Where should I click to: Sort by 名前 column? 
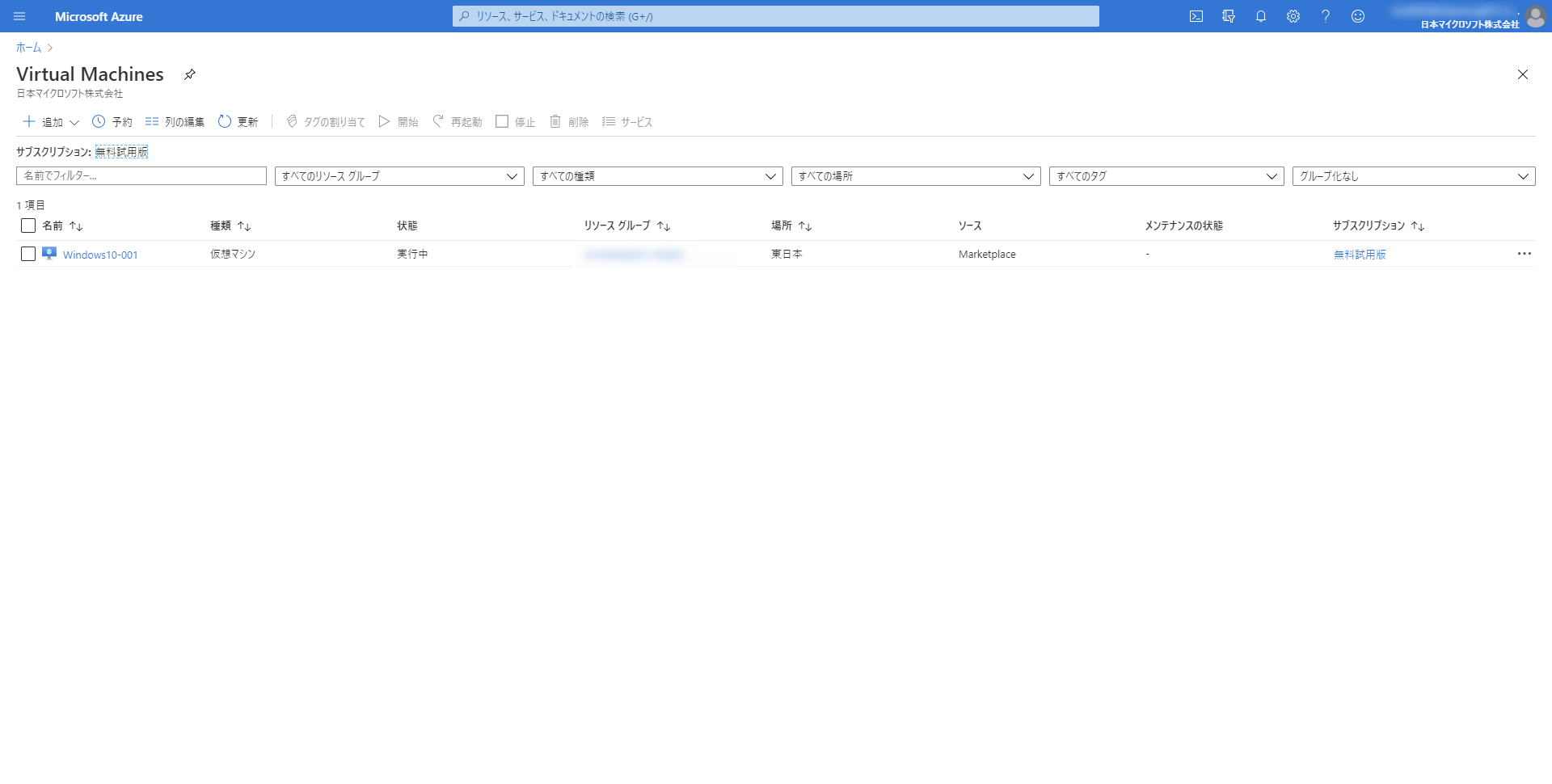(x=62, y=226)
